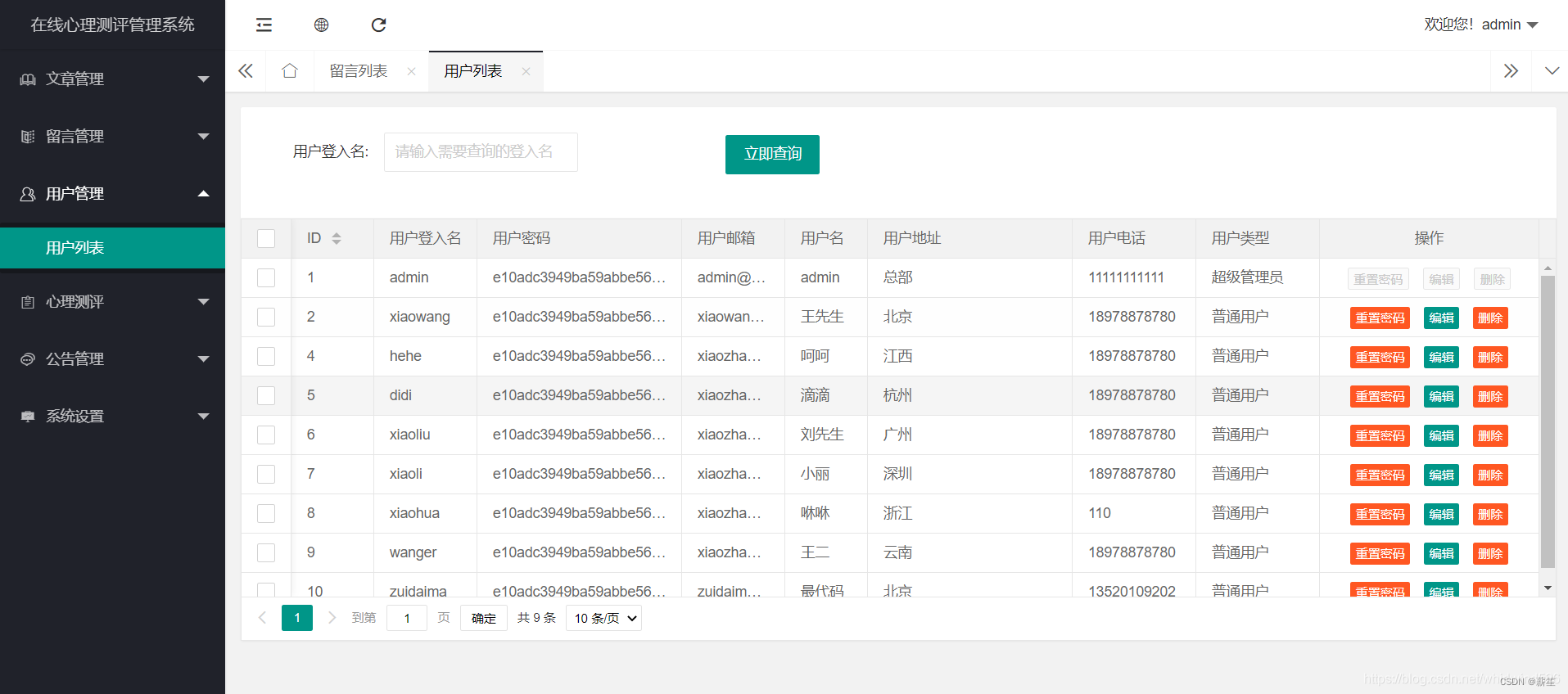Expand 公告管理 sidebar menu

113,359
